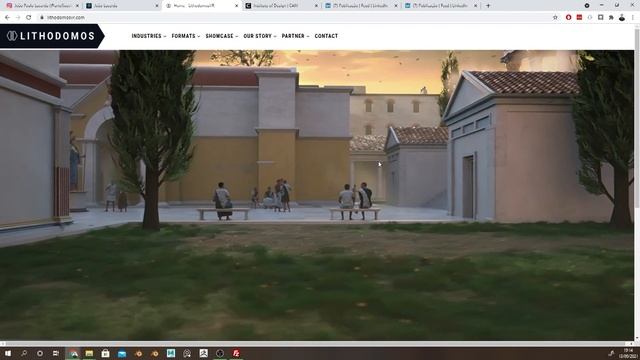The height and width of the screenshot is (360, 640).
Task: Open the CONTACT page link
Action: point(326,36)
